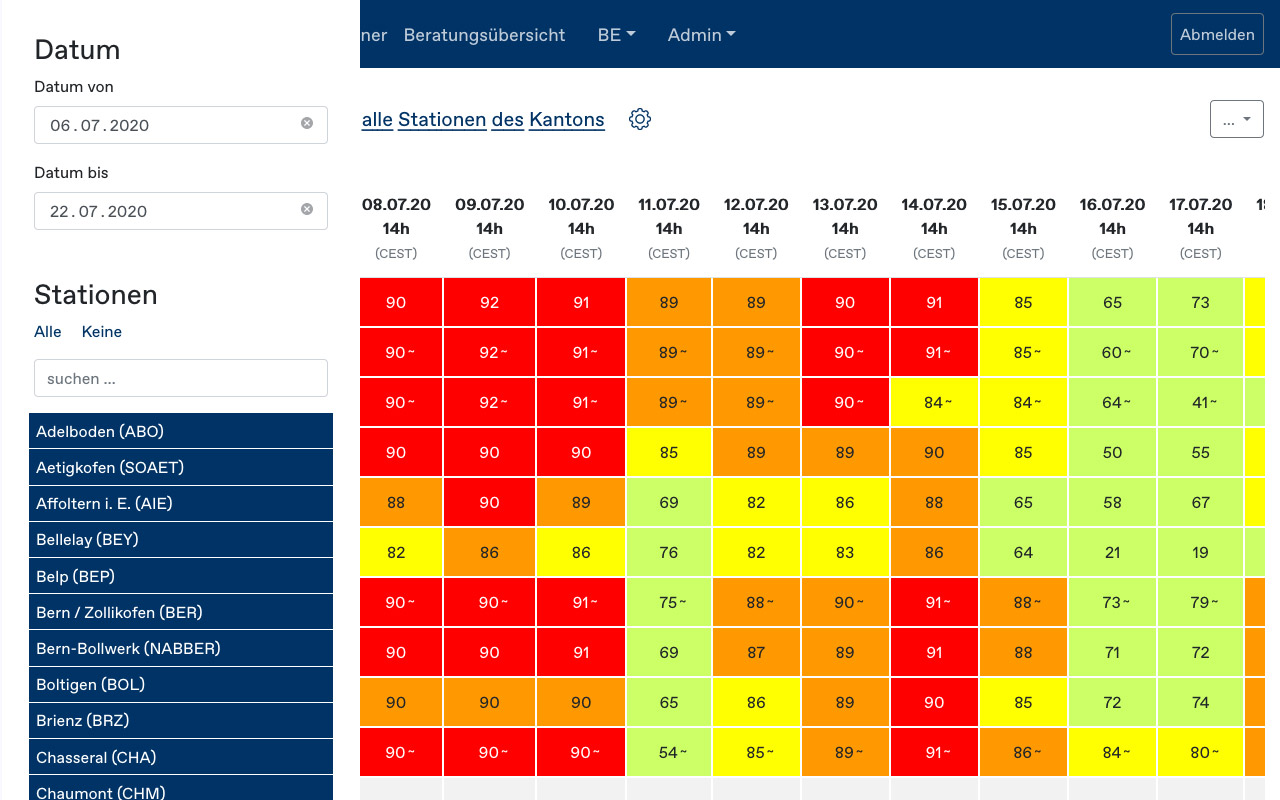Clear the "Datum bis" date field
Viewport: 1280px width, 800px height.
pos(307,209)
